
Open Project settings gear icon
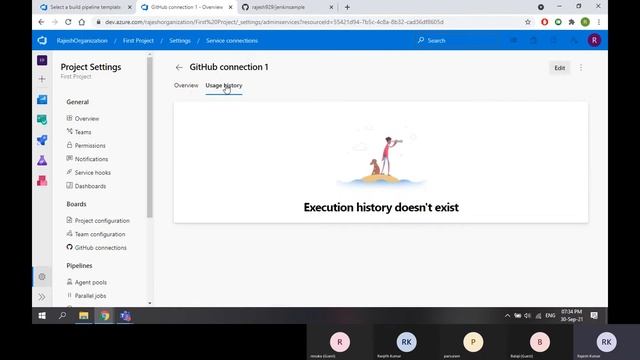pyautogui.click(x=42, y=277)
